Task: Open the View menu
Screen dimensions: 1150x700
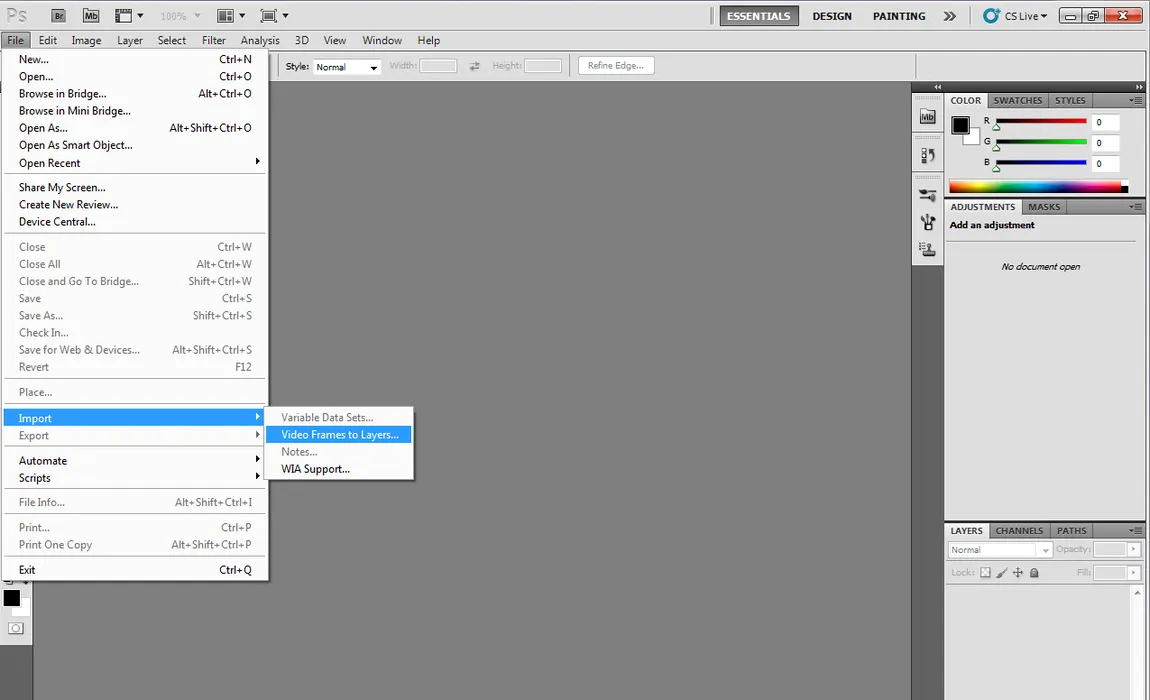Action: [x=334, y=40]
